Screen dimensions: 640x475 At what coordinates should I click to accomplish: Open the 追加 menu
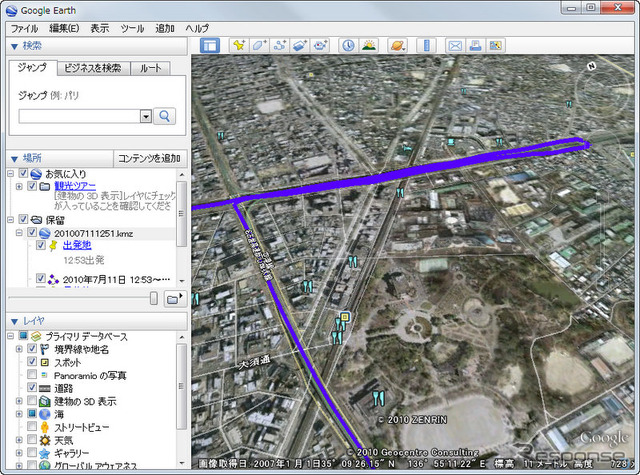(x=165, y=28)
